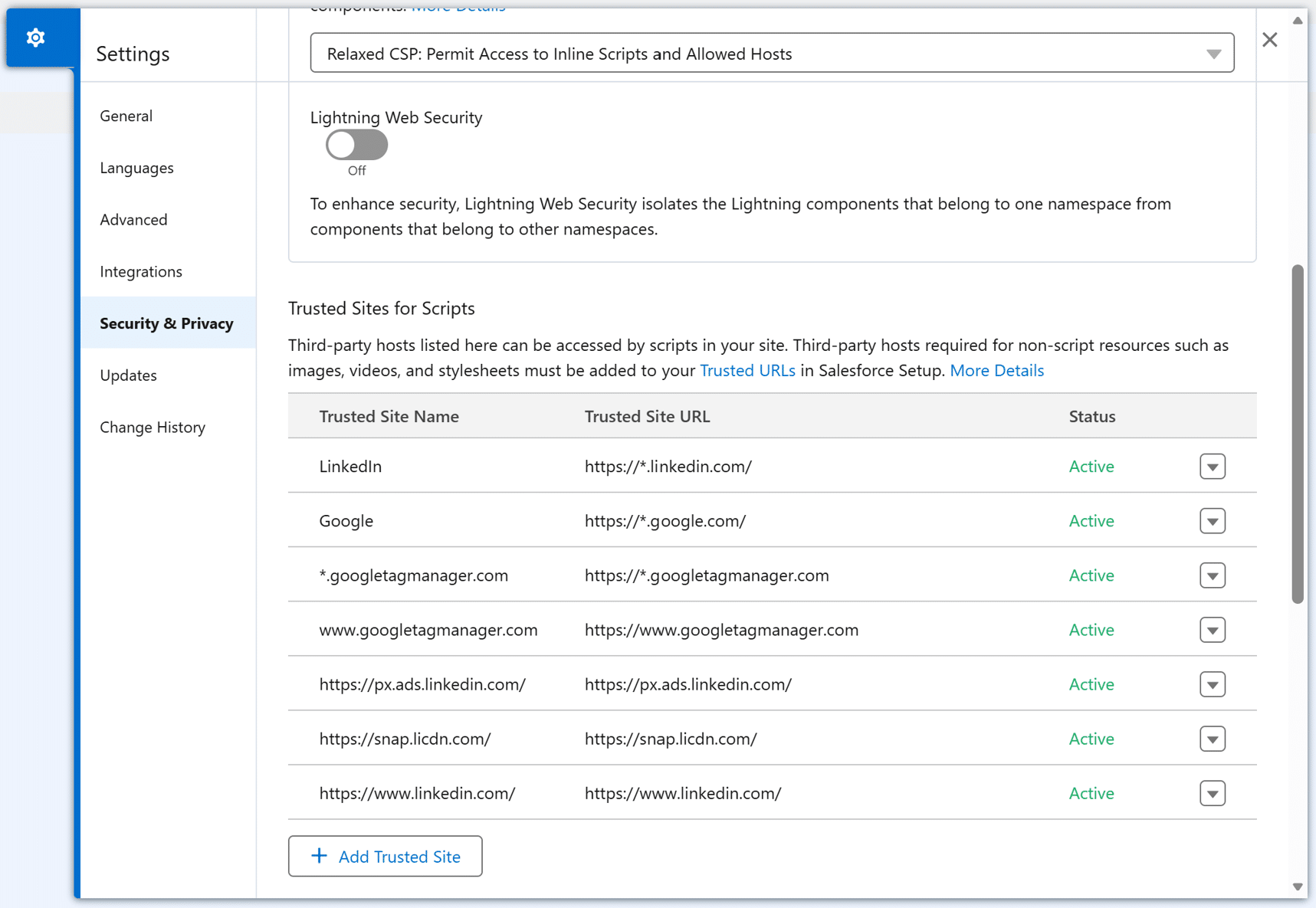1316x908 pixels.
Task: Switch to the Languages settings tab
Action: (x=136, y=168)
